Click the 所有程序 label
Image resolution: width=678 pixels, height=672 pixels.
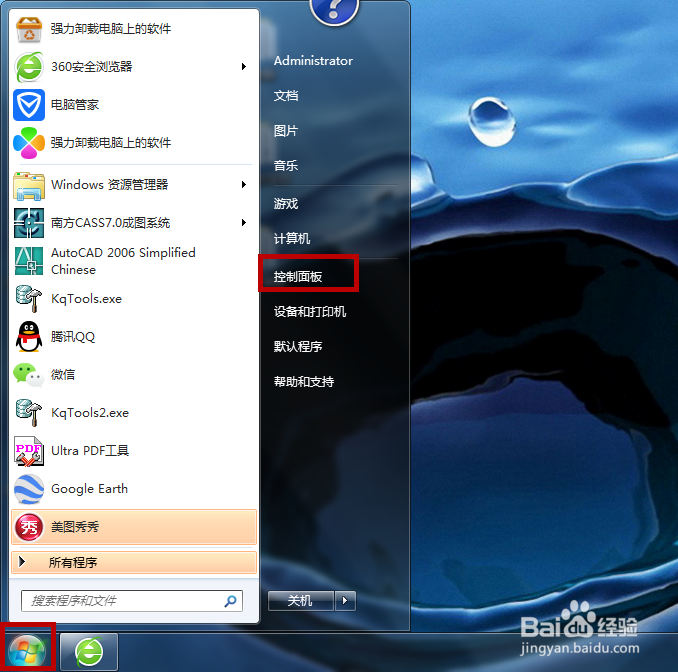coord(73,563)
